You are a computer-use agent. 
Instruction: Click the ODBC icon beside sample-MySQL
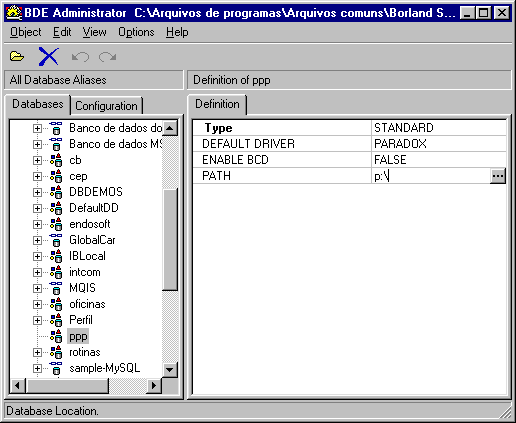pyautogui.click(x=56, y=368)
